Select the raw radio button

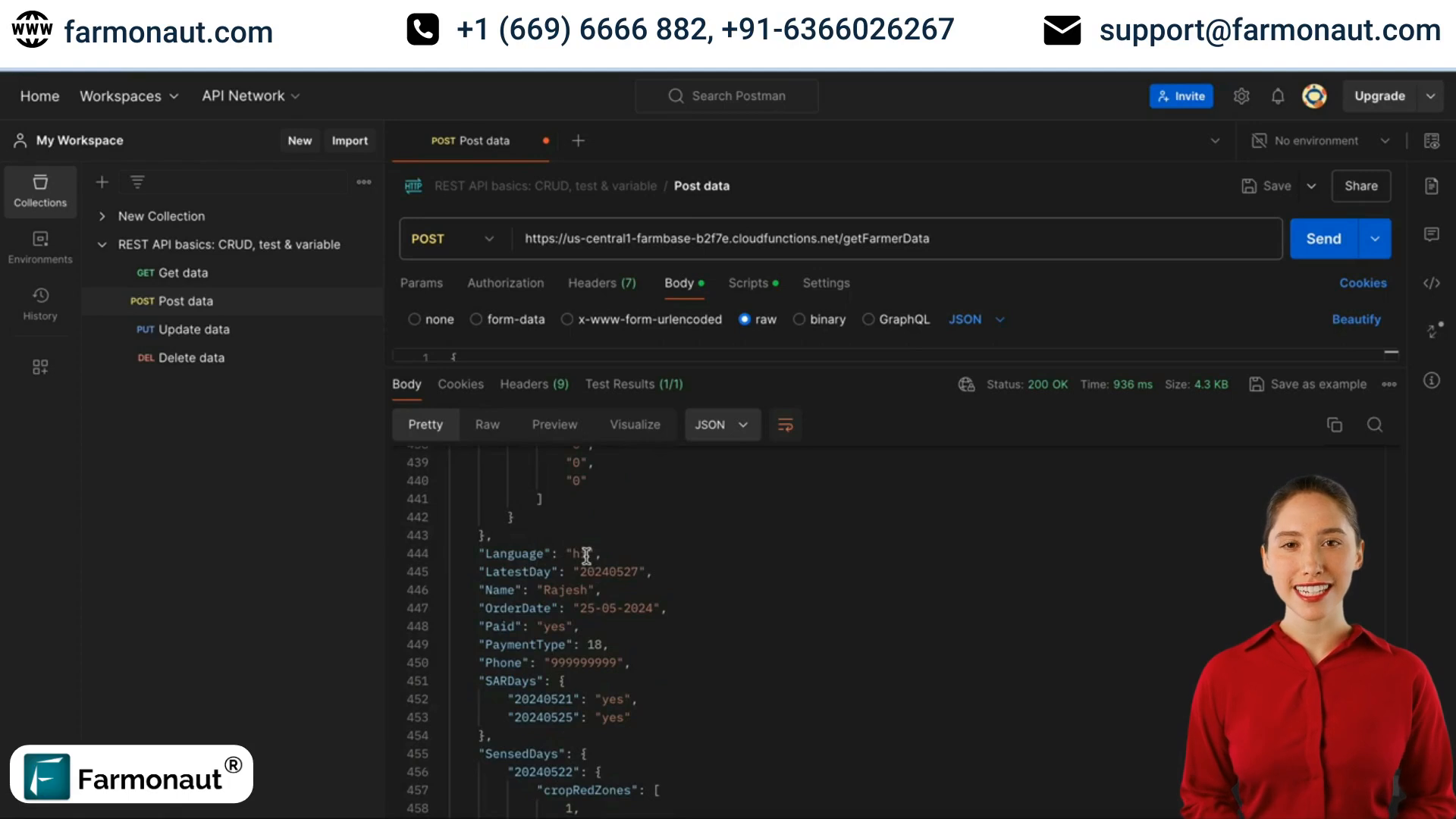744,319
